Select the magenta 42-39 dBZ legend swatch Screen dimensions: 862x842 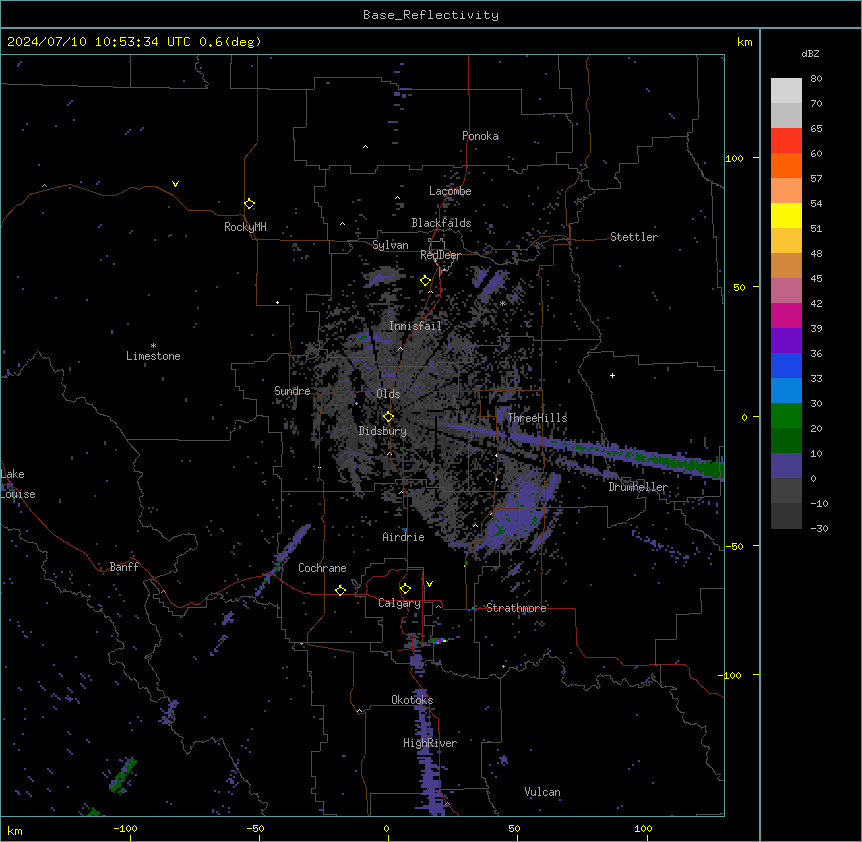(786, 315)
